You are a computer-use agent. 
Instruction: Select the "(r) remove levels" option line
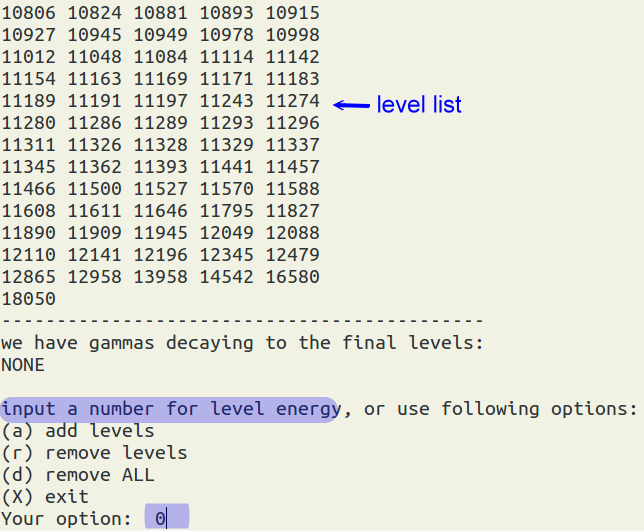pos(94,453)
